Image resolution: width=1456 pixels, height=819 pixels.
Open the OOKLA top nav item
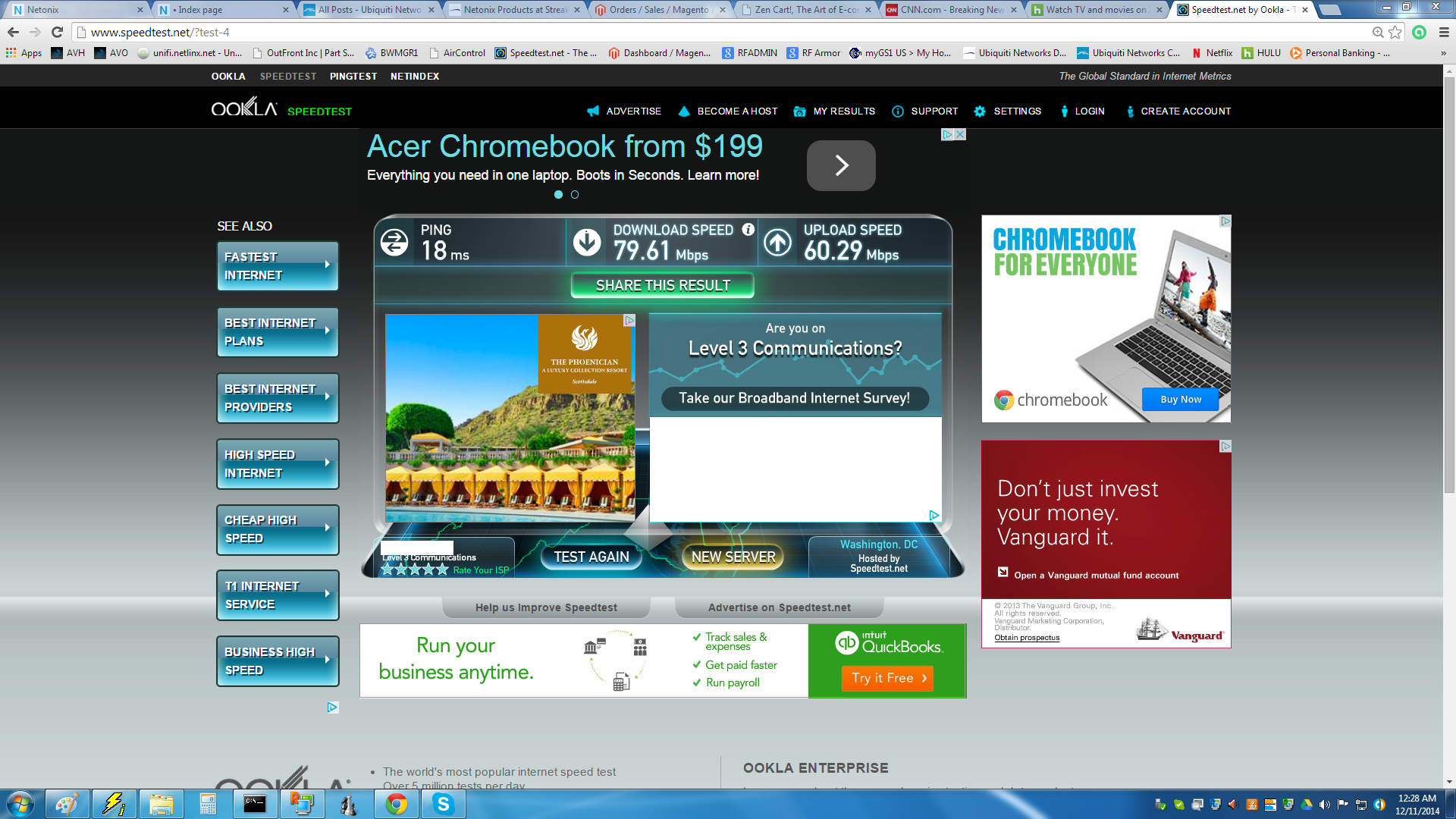pyautogui.click(x=228, y=77)
